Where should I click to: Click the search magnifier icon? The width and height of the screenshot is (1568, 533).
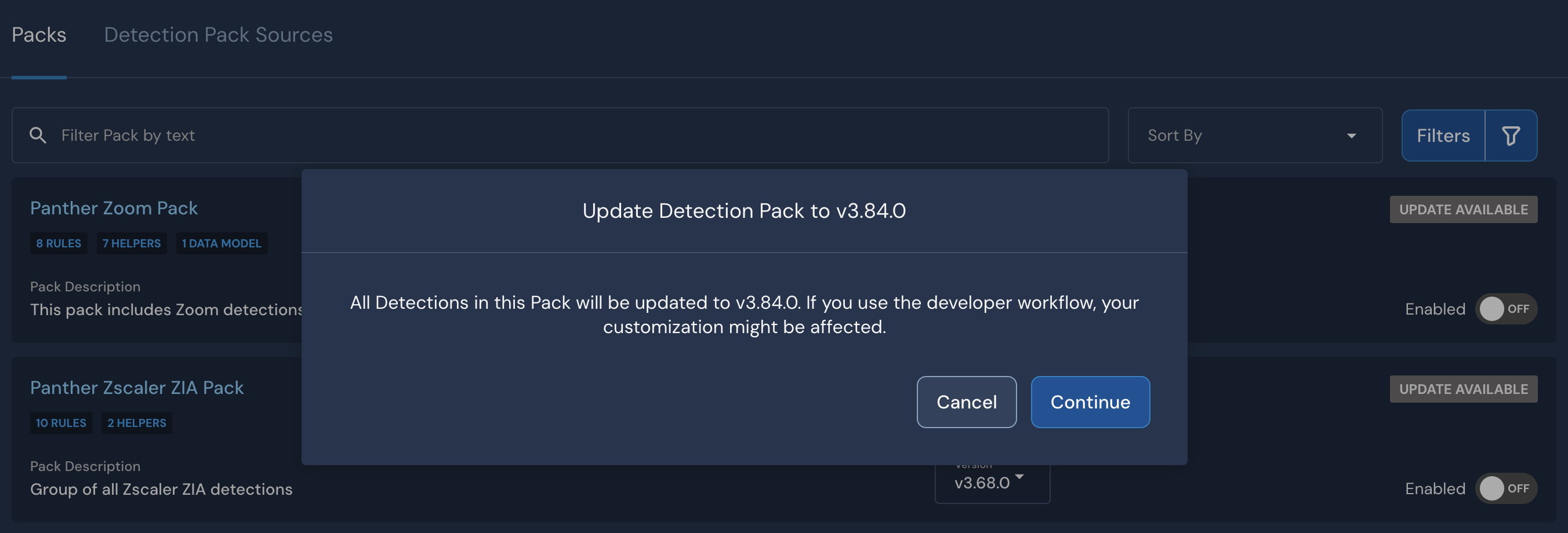[x=38, y=135]
